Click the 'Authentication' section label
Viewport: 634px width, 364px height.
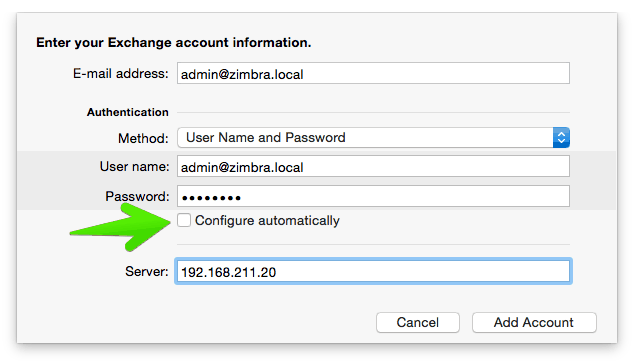click(127, 112)
